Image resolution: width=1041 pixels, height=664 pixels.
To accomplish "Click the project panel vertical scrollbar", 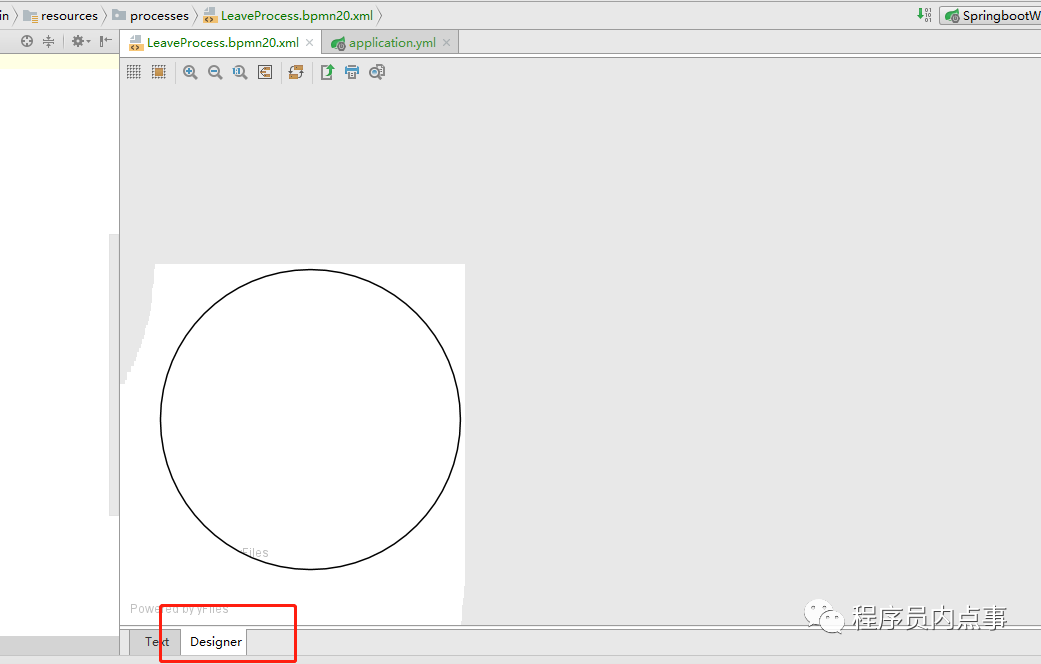I will tap(114, 374).
